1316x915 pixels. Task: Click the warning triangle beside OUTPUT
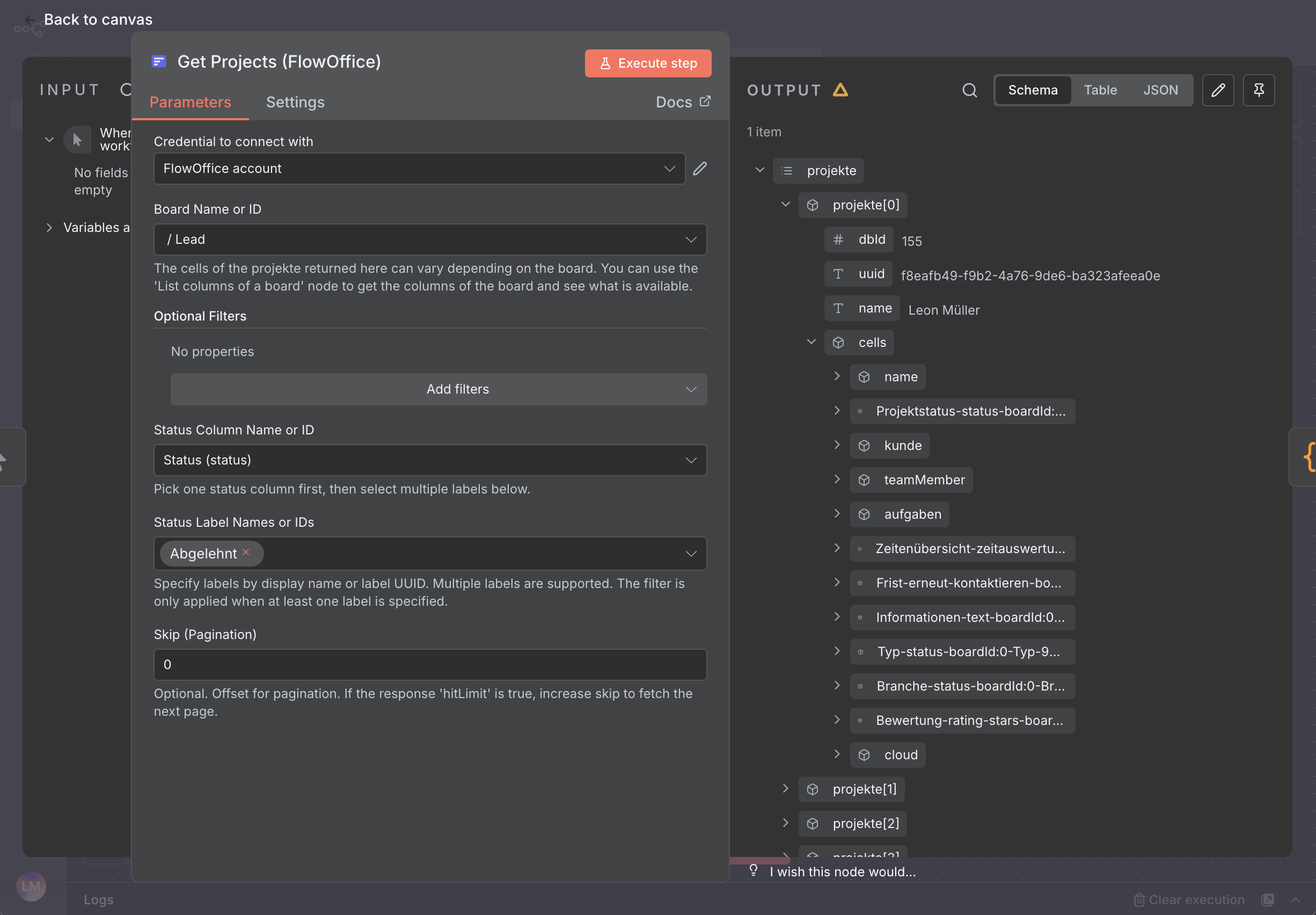coord(839,90)
